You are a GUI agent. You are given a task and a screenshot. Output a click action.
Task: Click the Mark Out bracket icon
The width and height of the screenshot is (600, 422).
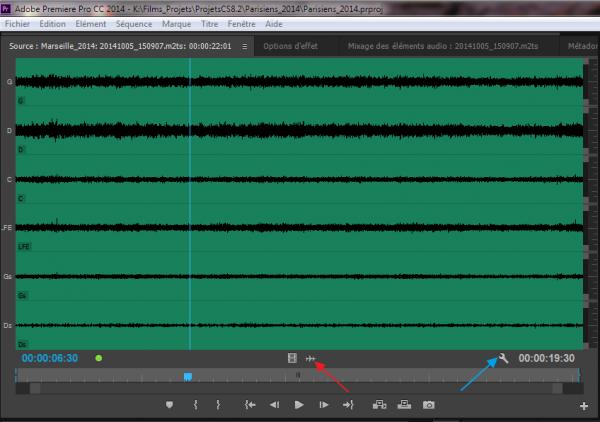pos(220,405)
